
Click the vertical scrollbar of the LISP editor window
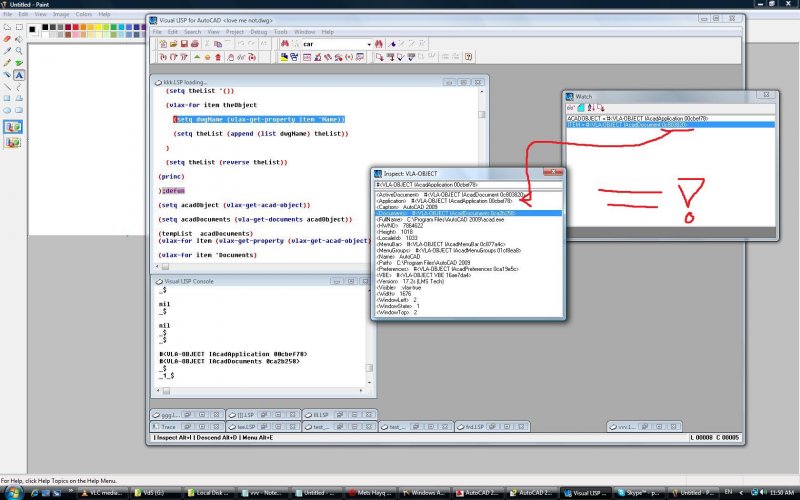[x=482, y=175]
